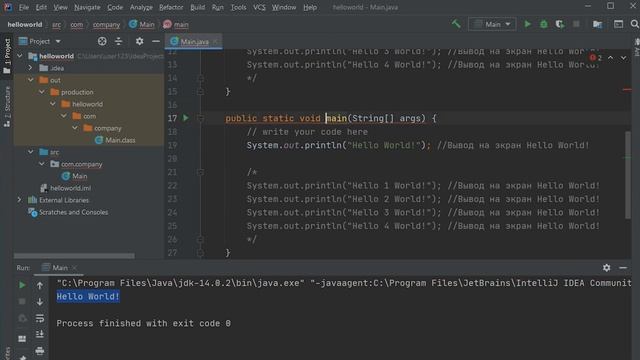Open the Main run configuration dropdown
640x360 pixels.
click(x=492, y=24)
